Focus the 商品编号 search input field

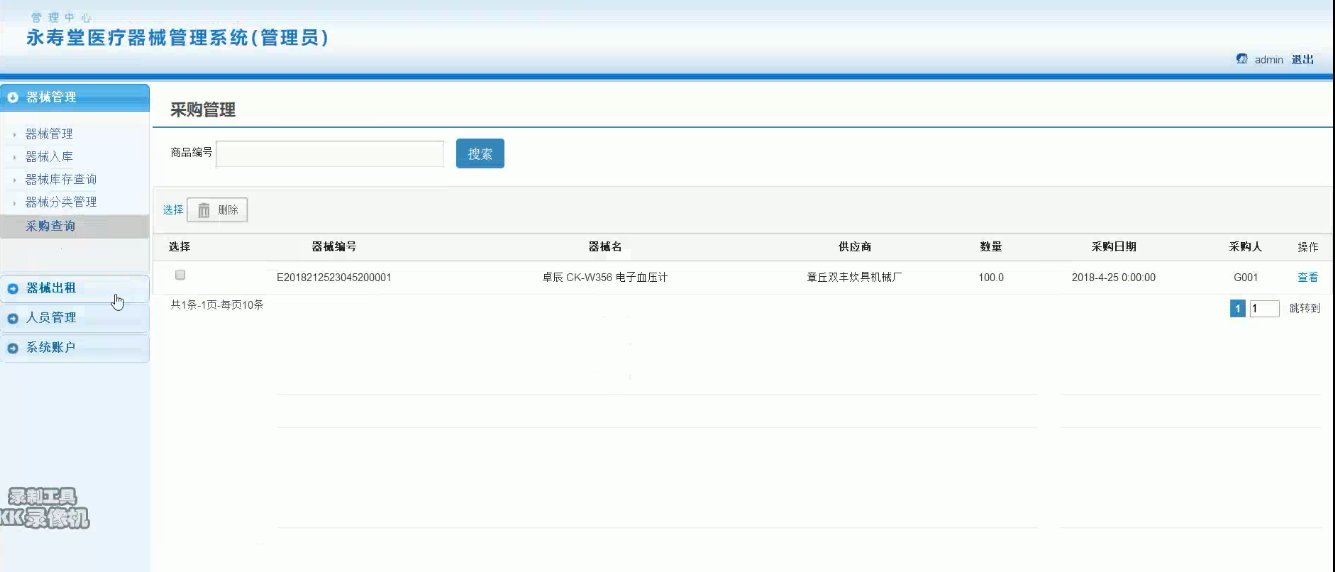pos(330,153)
